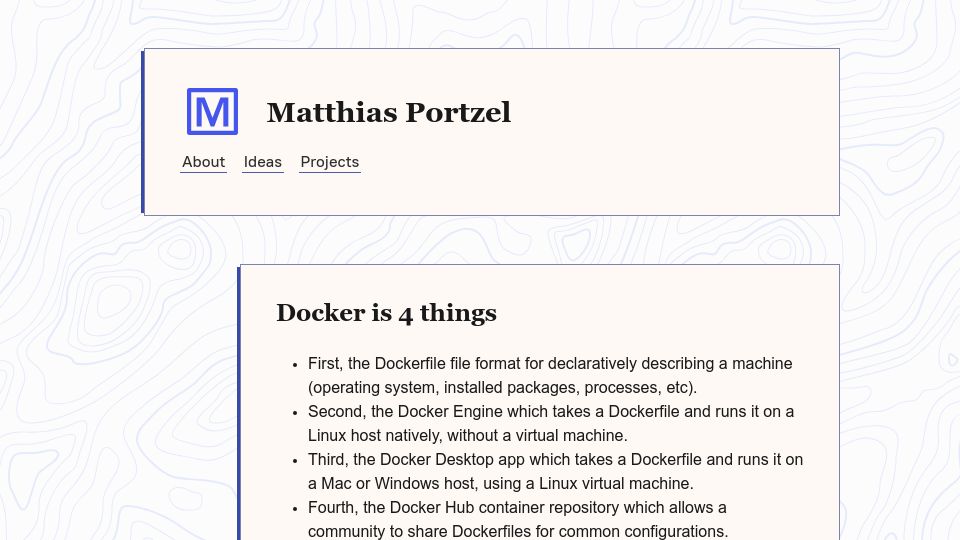960x540 pixels.
Task: Open the Matthias Portzel site title
Action: (x=389, y=112)
